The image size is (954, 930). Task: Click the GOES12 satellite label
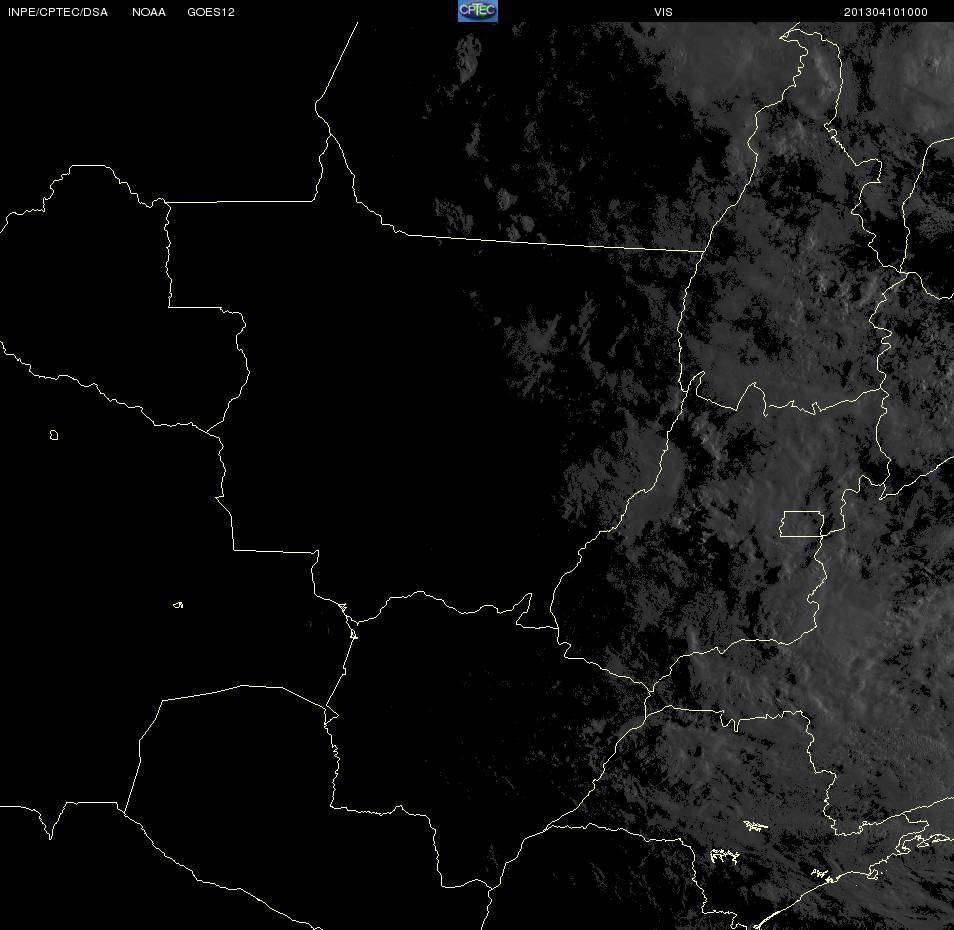(211, 12)
